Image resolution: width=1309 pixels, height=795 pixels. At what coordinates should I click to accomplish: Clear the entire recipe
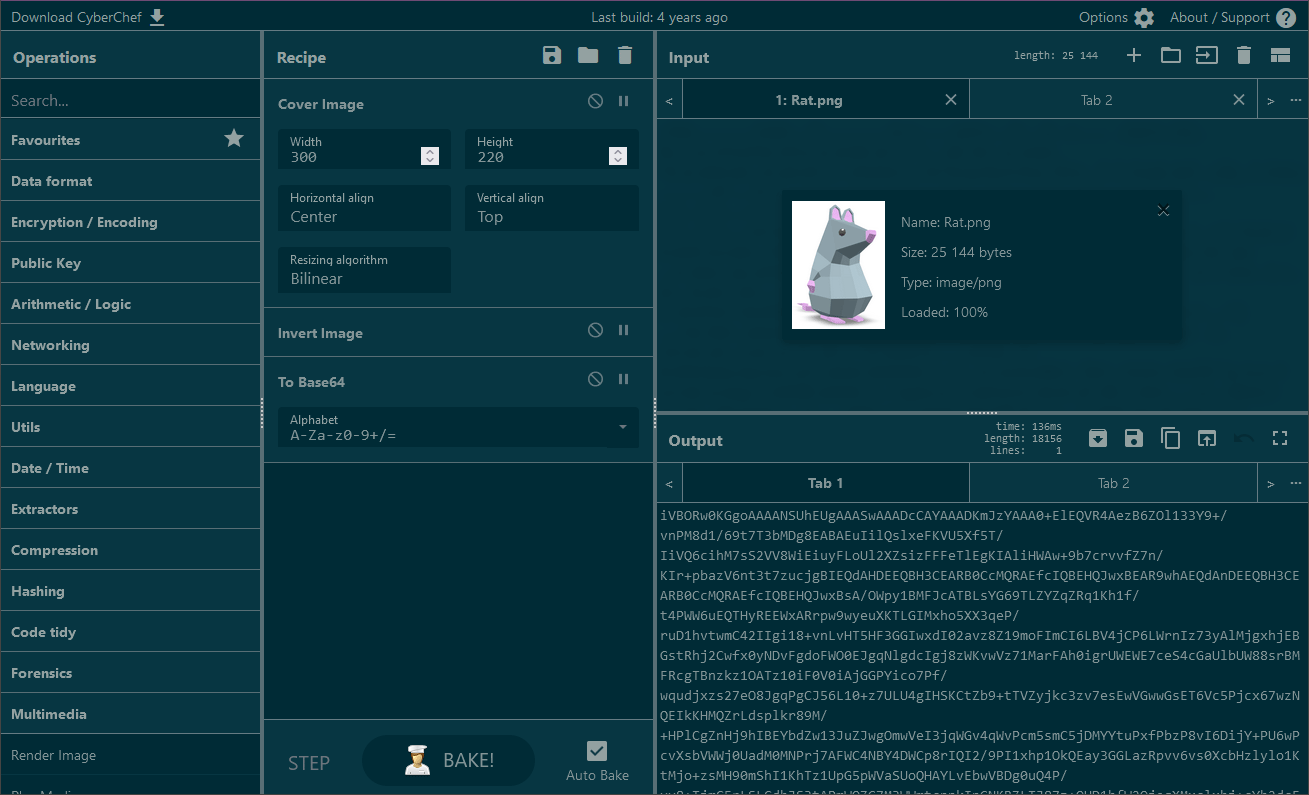[625, 56]
